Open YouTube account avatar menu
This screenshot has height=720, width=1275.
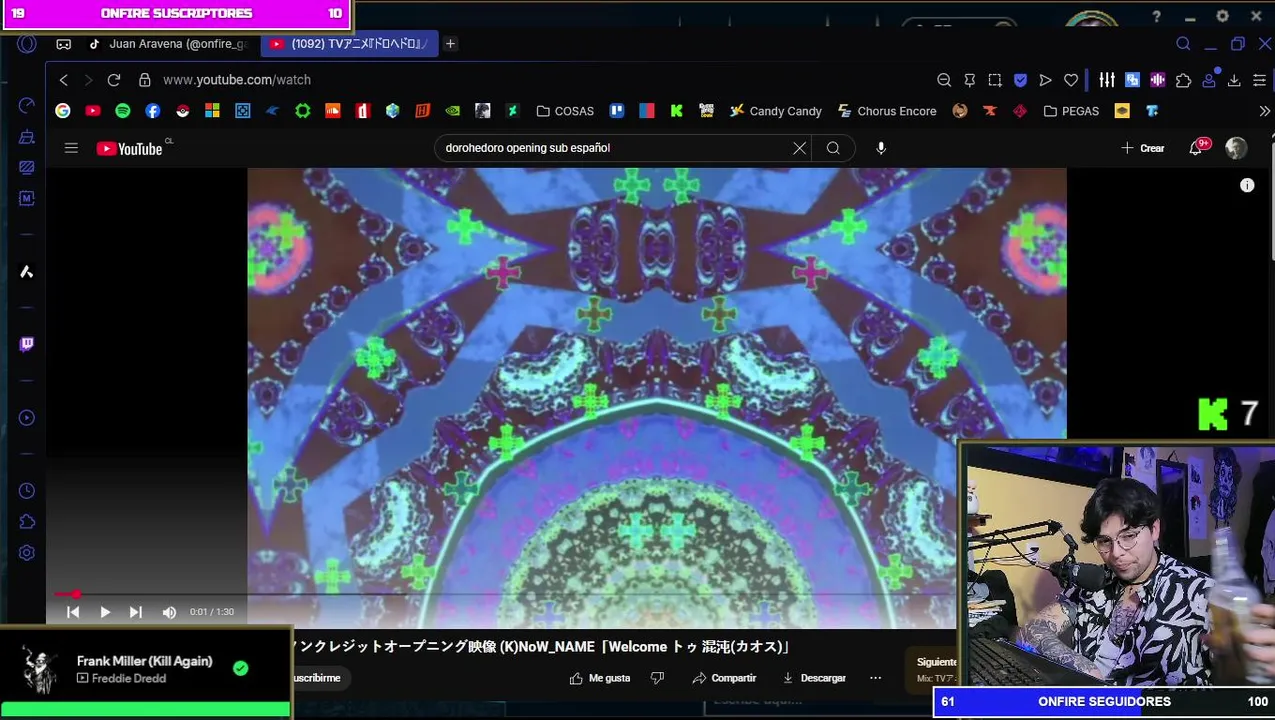(x=1237, y=148)
